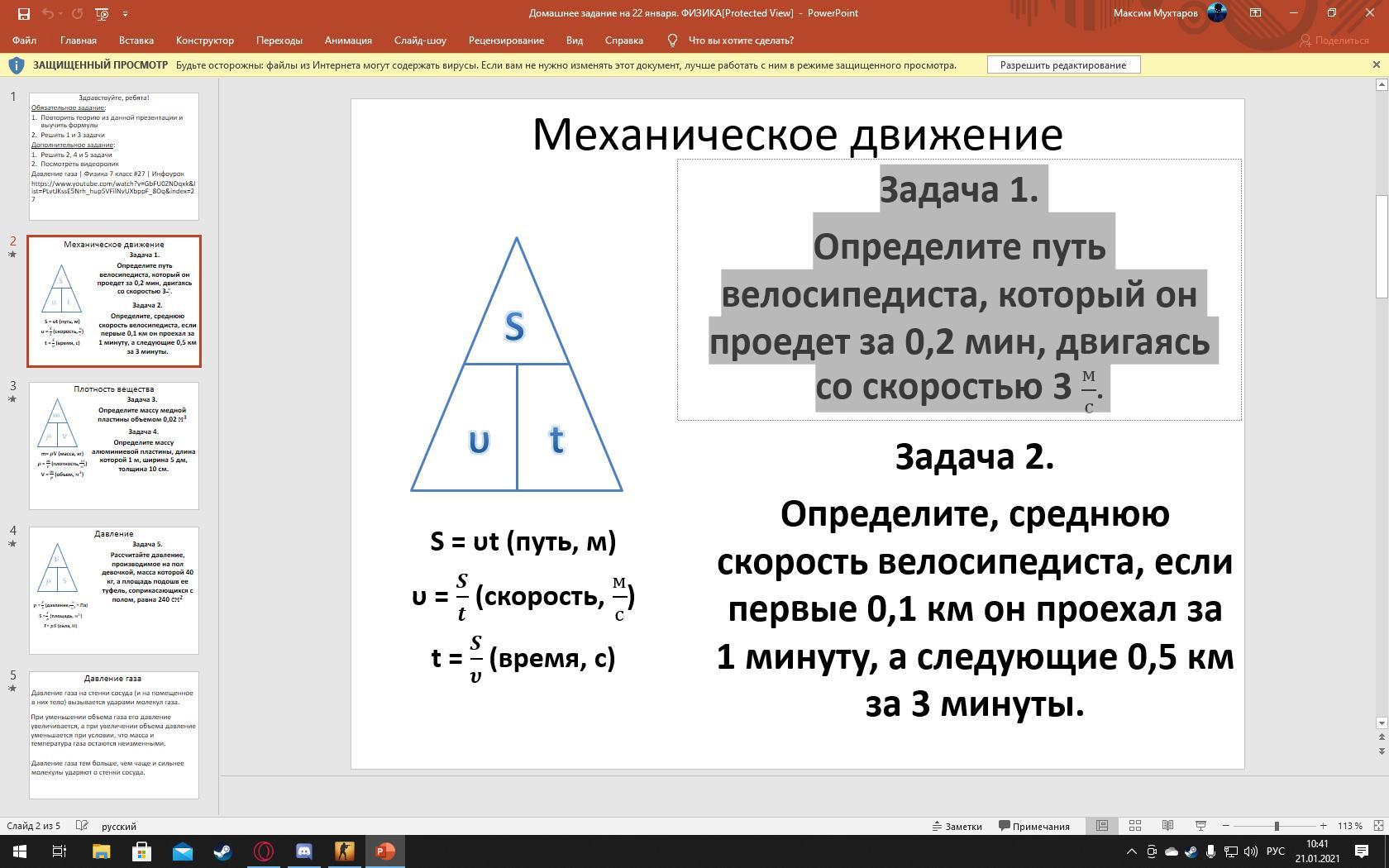Viewport: 1389px width, 868px height.
Task: Click the Redo icon in the quick access toolbar
Action: point(77,13)
